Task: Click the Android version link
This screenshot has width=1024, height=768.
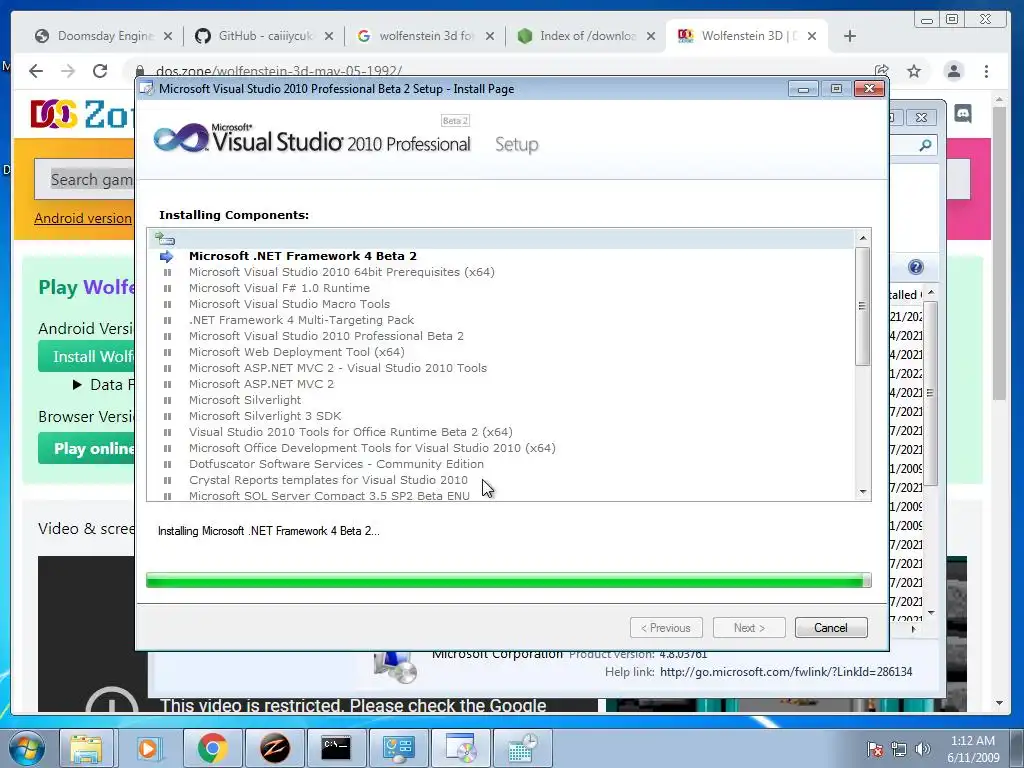Action: 83,218
